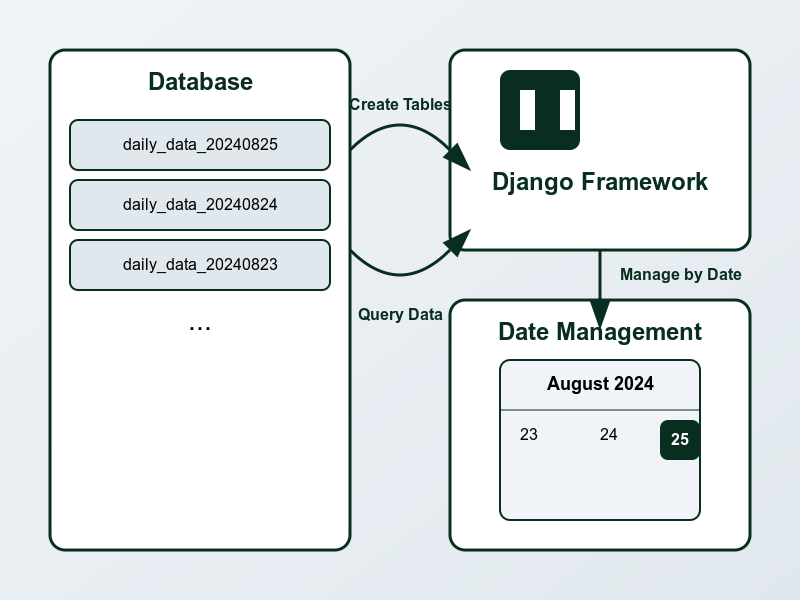Click the Database panel title

point(200,82)
